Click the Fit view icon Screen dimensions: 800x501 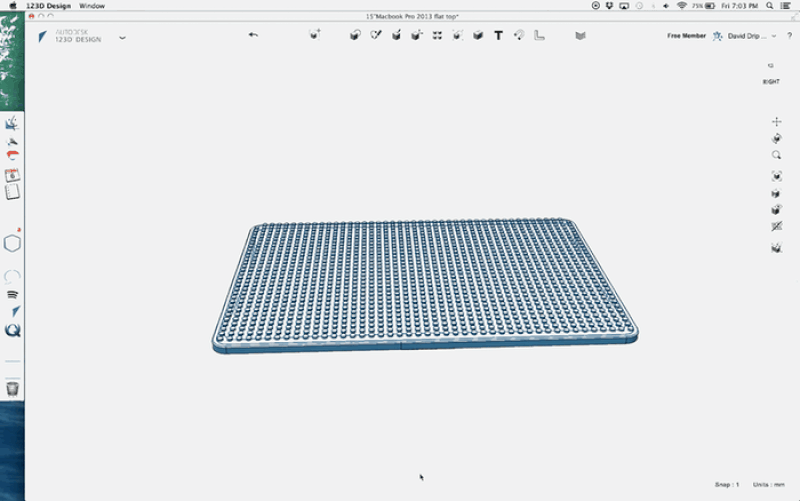tap(777, 176)
